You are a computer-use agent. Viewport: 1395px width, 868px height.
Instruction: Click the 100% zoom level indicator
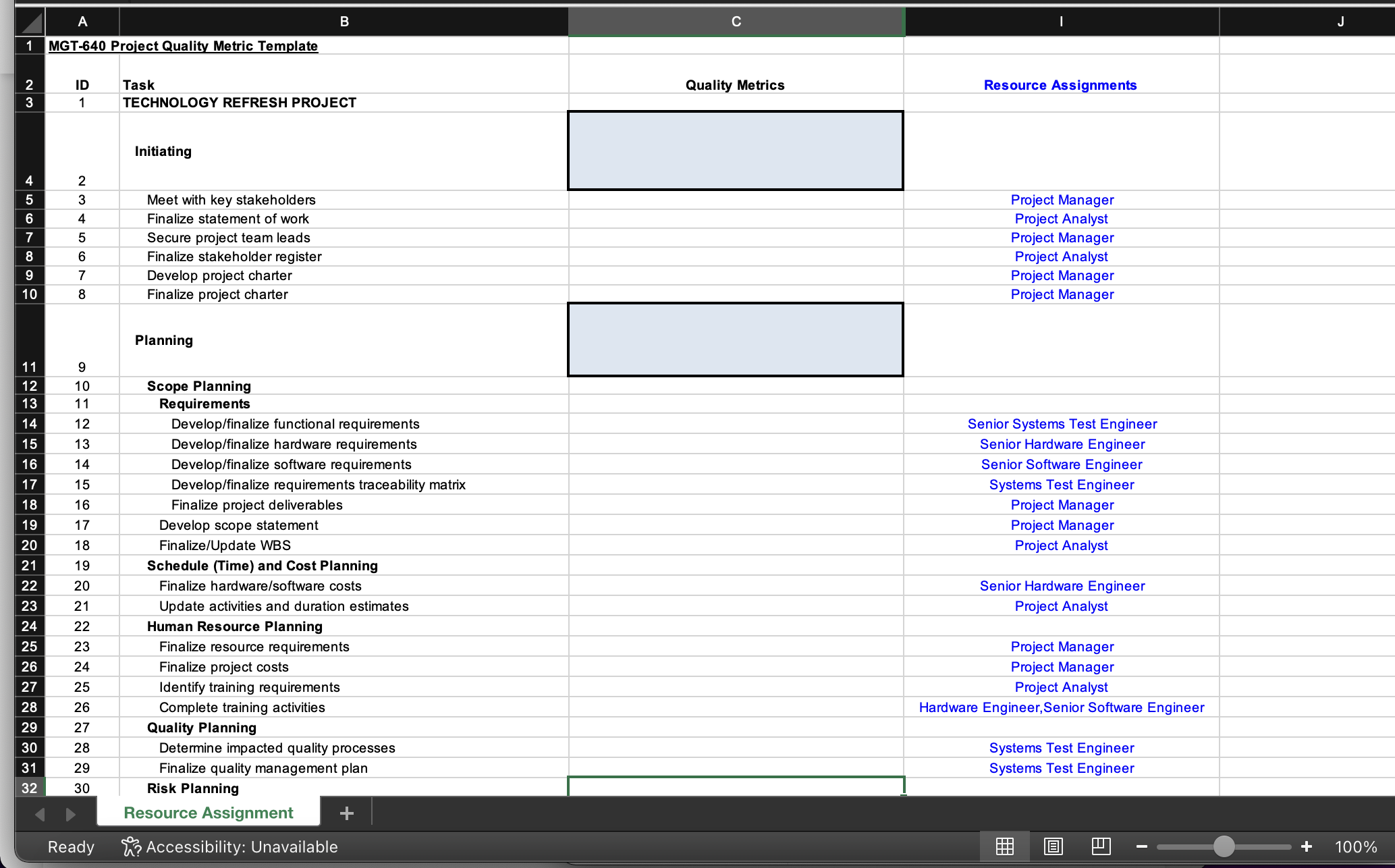tap(1355, 847)
